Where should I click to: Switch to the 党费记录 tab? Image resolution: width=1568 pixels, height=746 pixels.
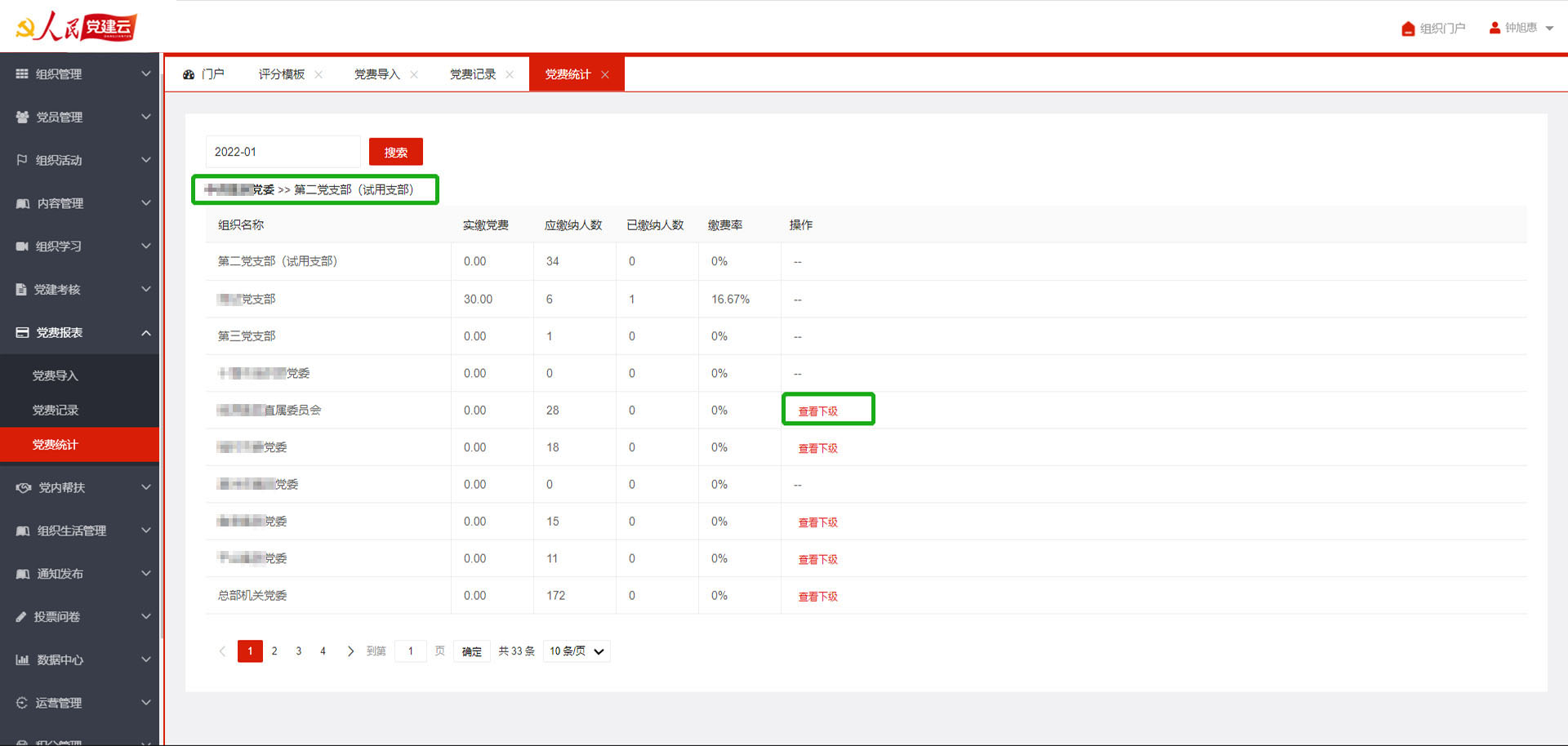click(472, 73)
